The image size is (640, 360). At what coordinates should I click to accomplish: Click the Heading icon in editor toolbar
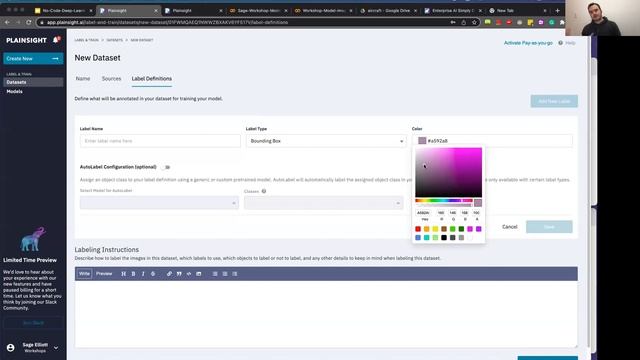123,274
